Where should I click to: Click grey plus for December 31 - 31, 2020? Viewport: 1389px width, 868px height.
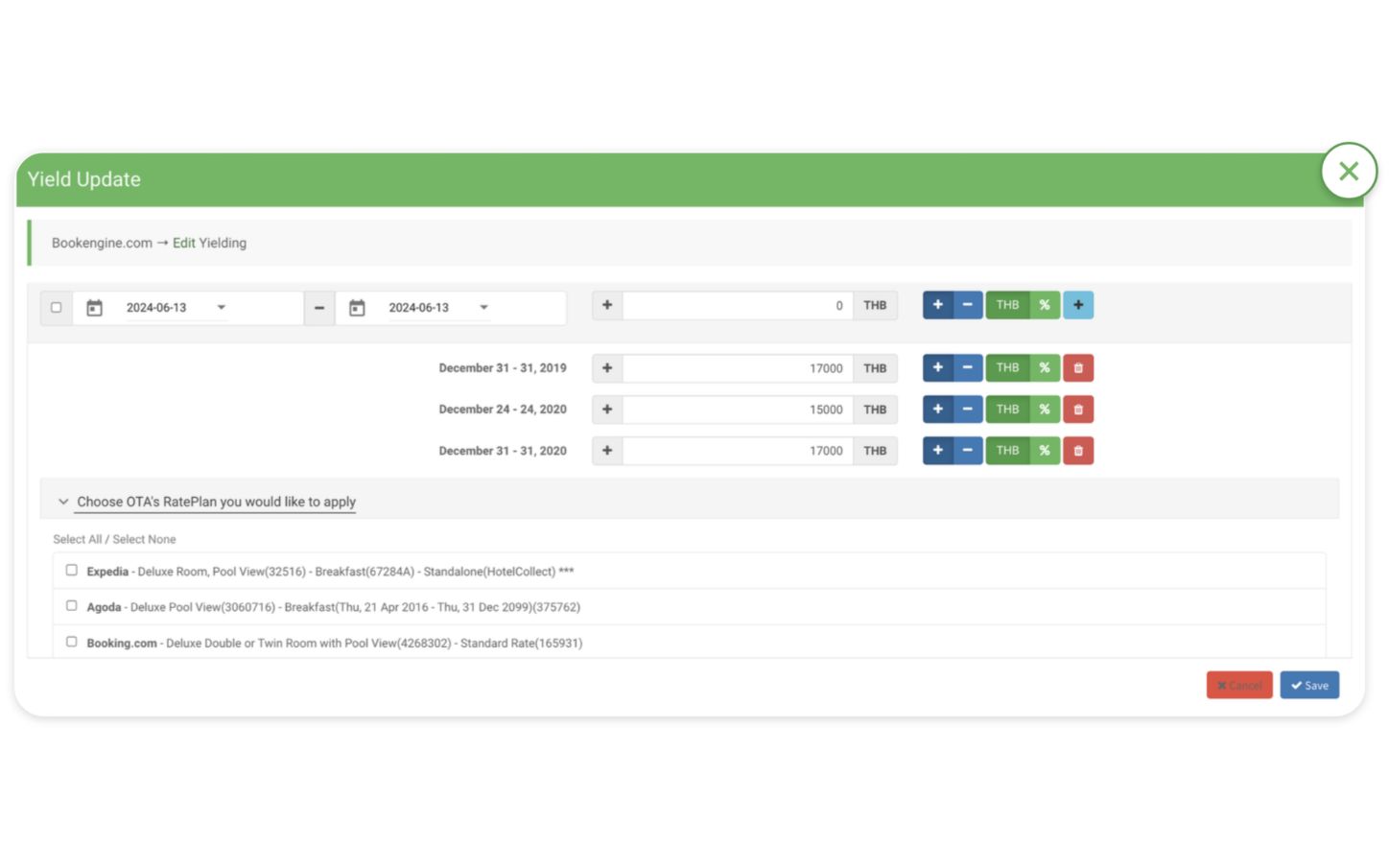tap(607, 451)
